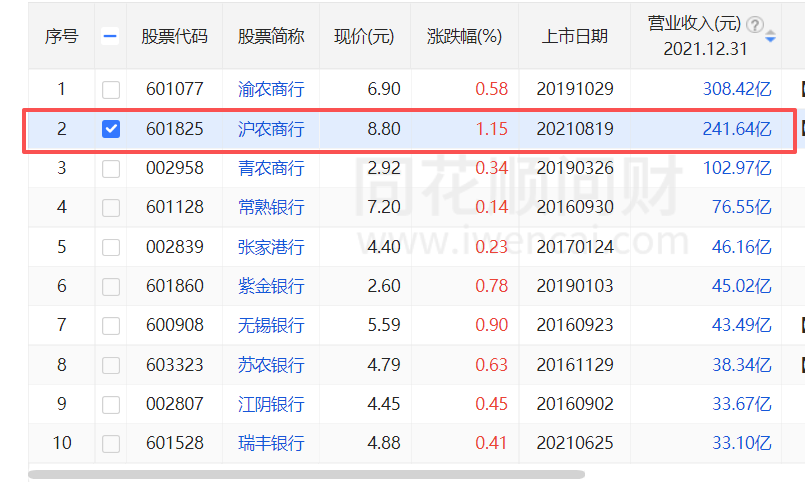Open the 无锡银行 stock link
805x482 pixels.
(x=271, y=325)
